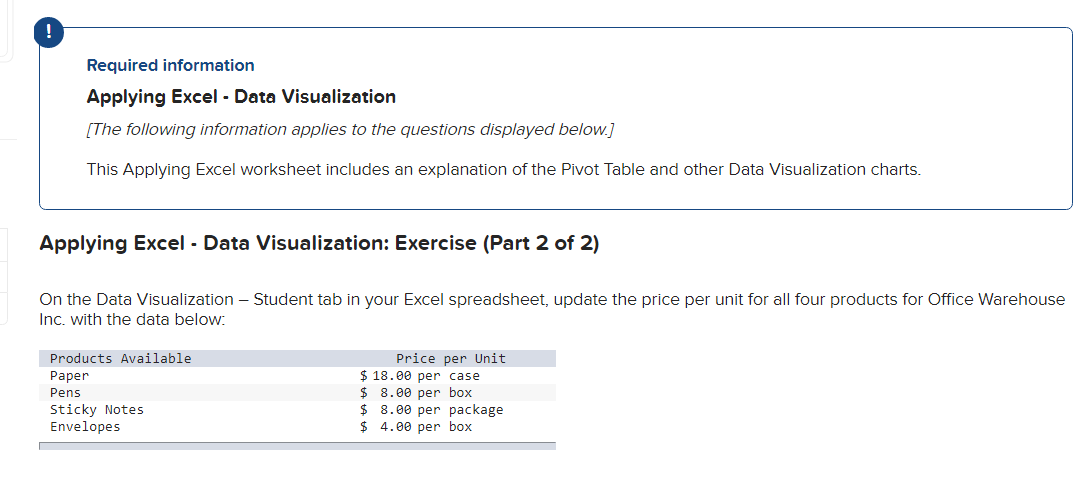Click the Data Visualization – Student tab instruction text

pyautogui.click(x=551, y=310)
